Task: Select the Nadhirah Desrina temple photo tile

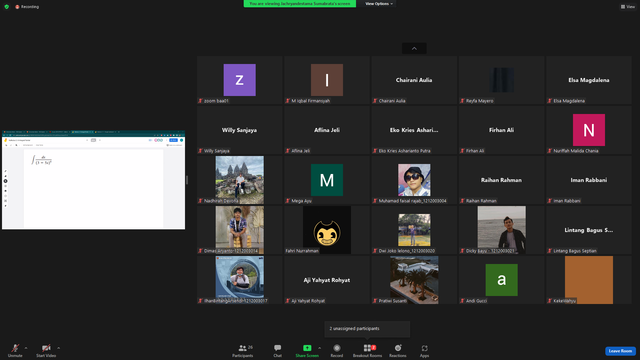Action: coord(240,180)
